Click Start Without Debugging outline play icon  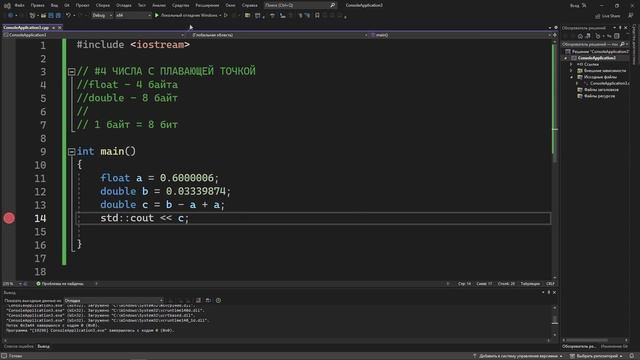point(226,16)
